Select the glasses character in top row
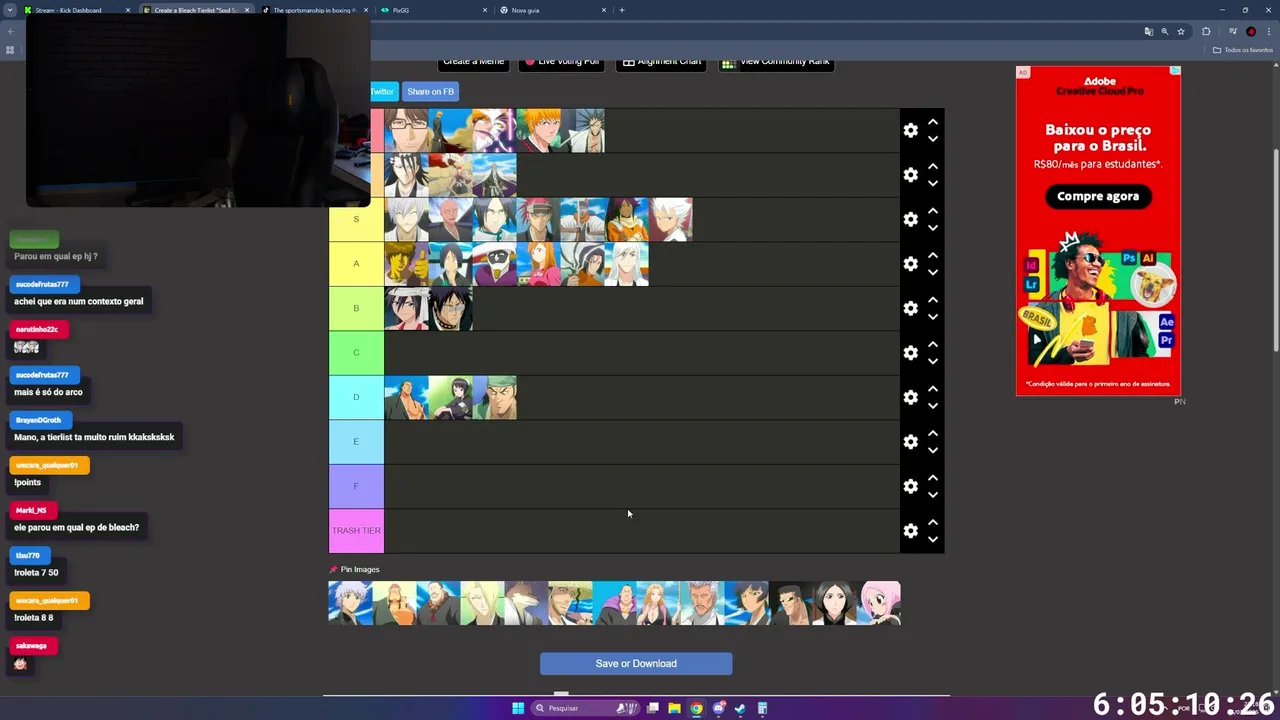Image resolution: width=1280 pixels, height=720 pixels. (406, 130)
